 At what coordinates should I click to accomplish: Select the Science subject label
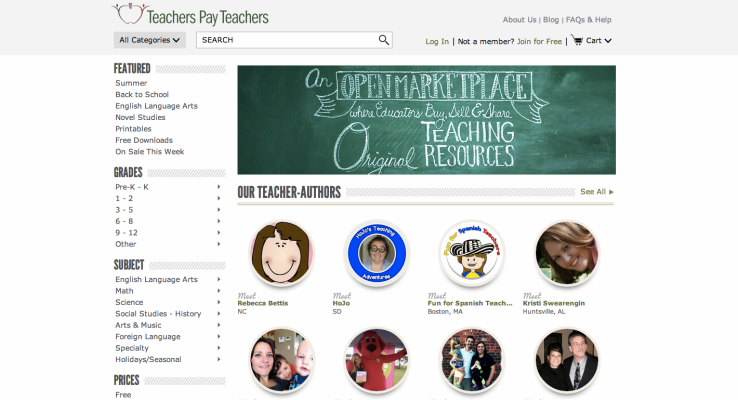point(129,302)
